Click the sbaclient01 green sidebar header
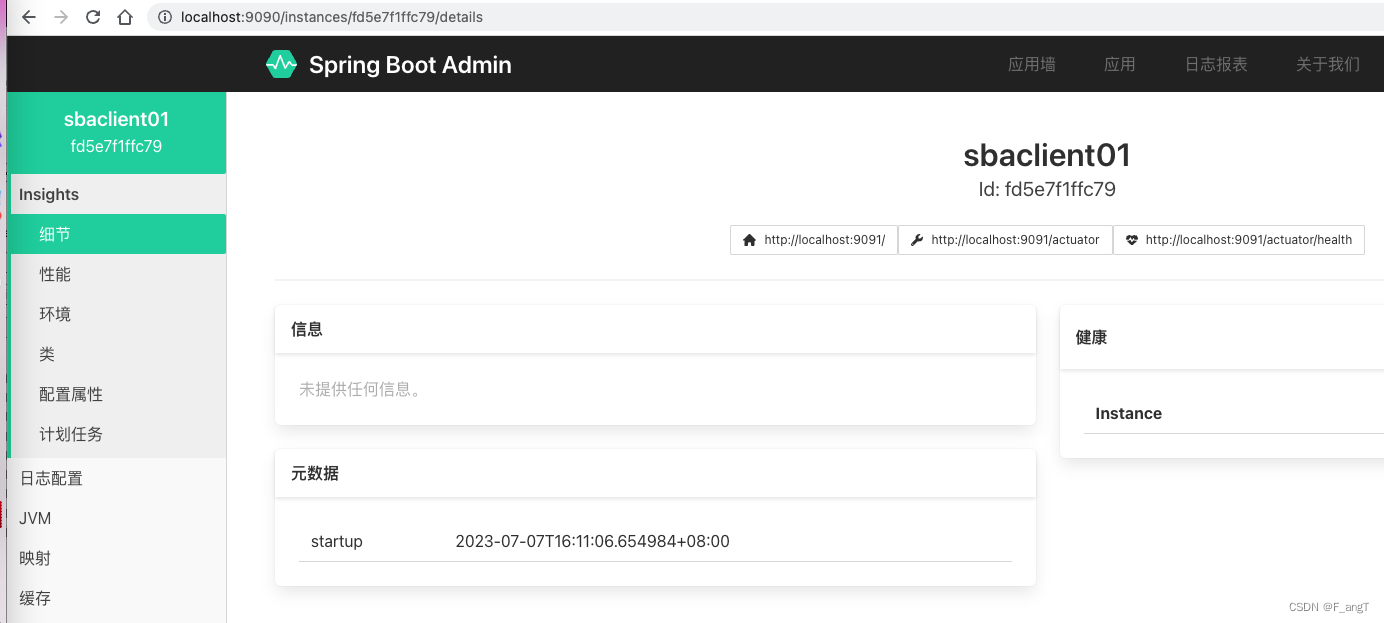1384x623 pixels. tap(117, 132)
